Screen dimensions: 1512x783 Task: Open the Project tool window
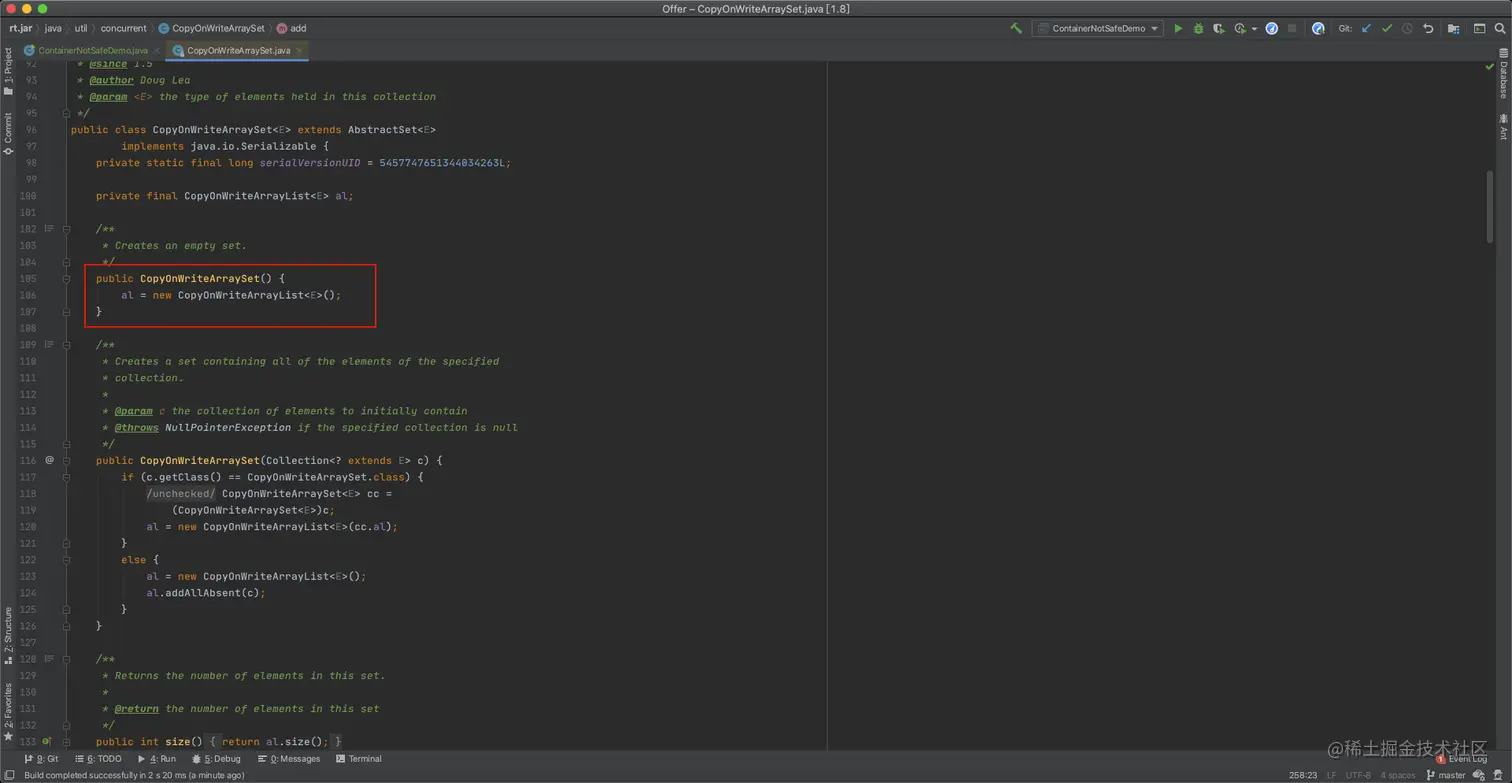8,72
